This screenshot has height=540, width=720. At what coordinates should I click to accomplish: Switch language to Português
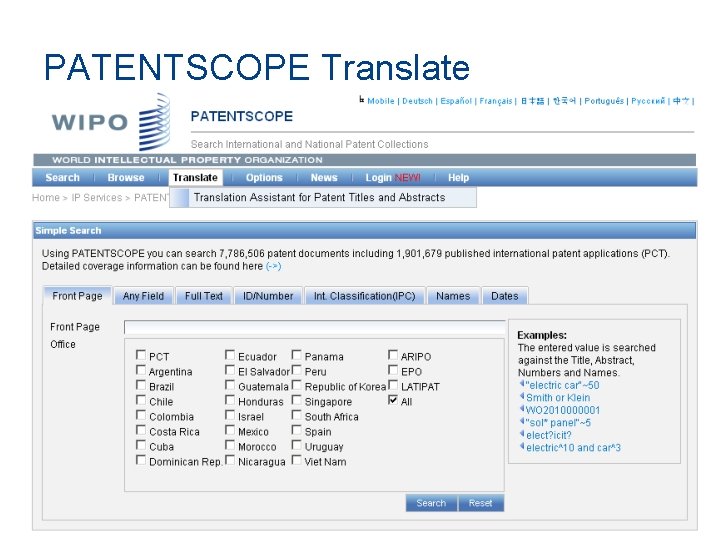604,101
